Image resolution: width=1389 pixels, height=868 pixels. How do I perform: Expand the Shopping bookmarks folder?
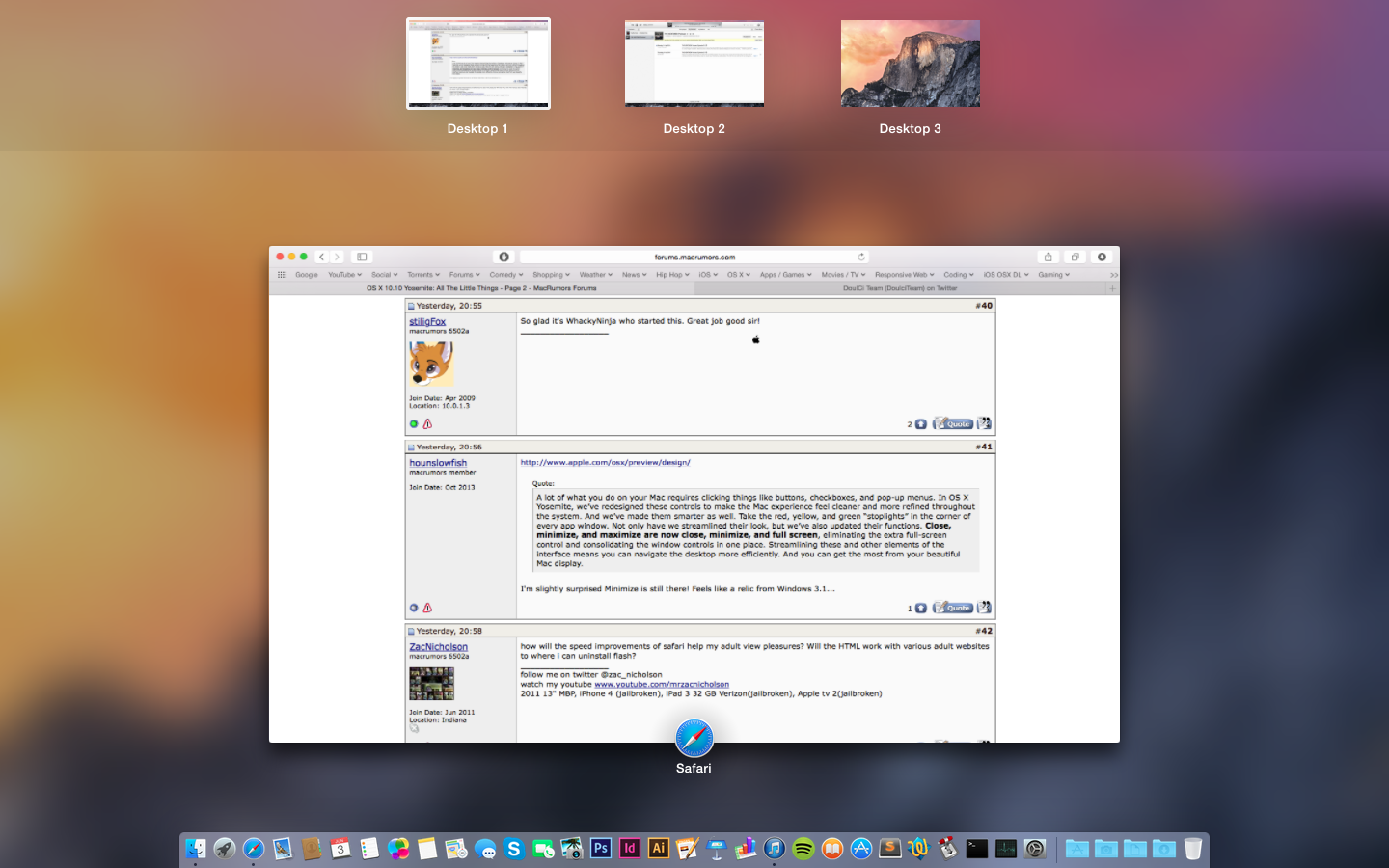[551, 275]
